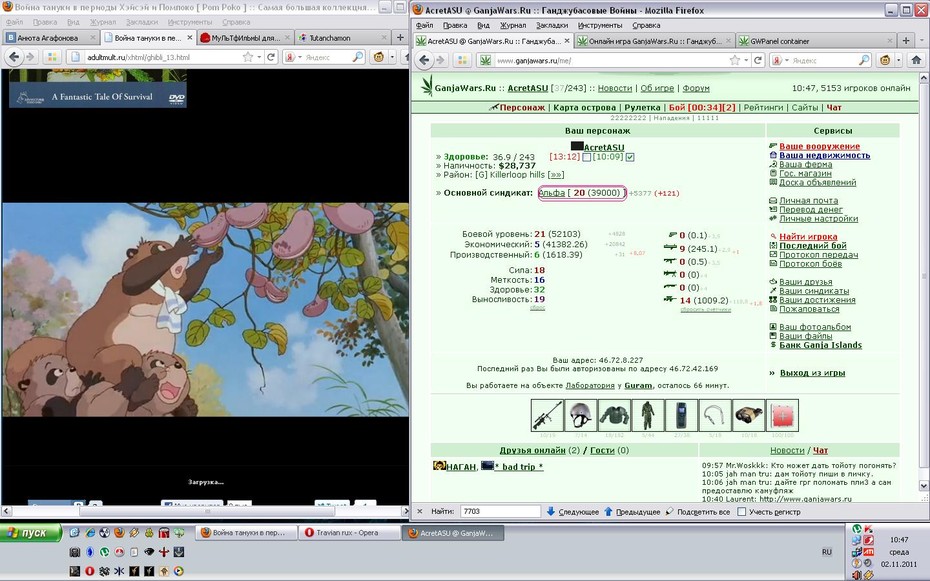The width and height of the screenshot is (930, 581).
Task: Launch uTorrent from quick launch icons
Action: coord(104,552)
